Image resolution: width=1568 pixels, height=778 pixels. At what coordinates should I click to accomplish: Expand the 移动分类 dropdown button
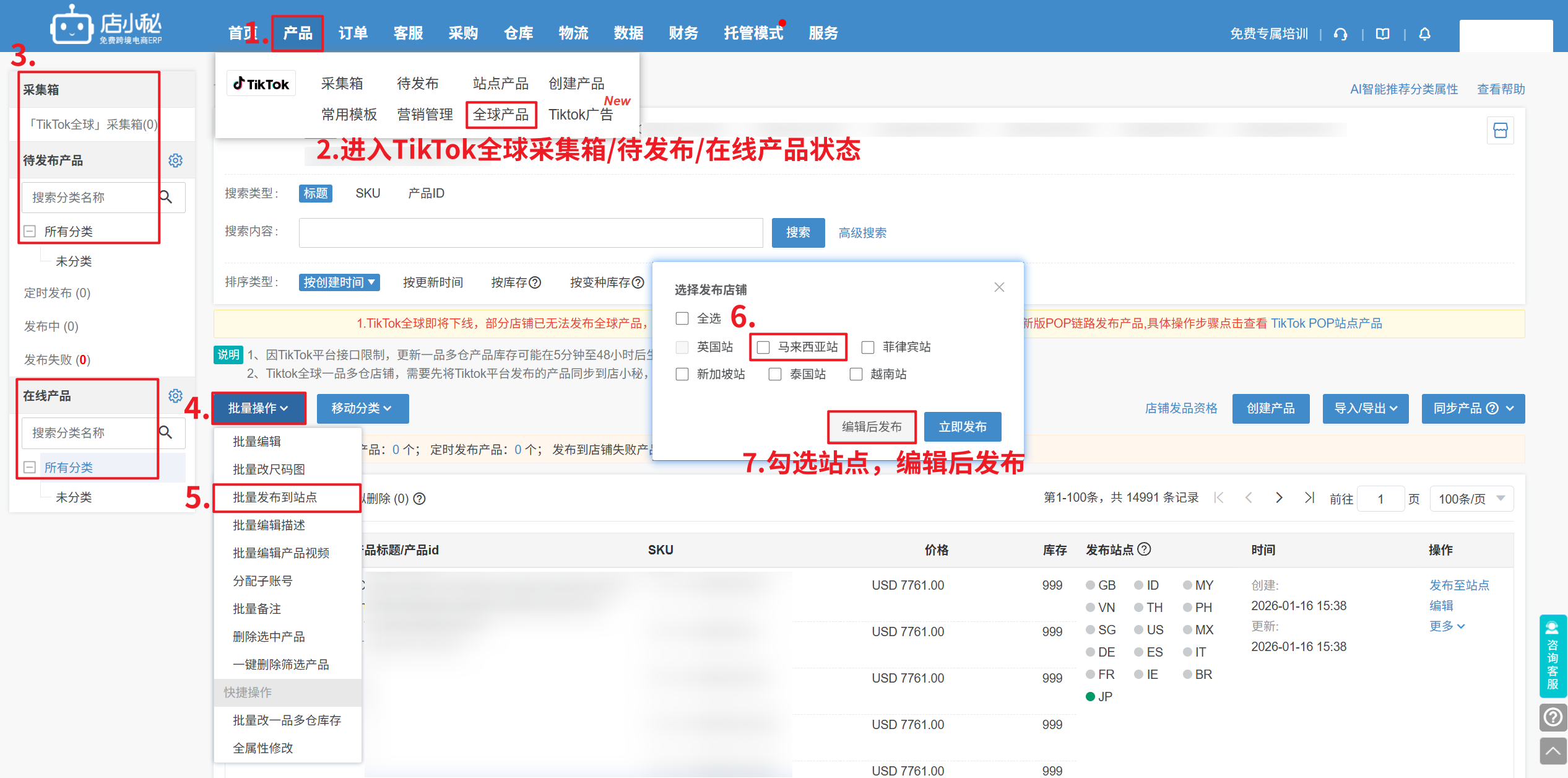coord(362,408)
